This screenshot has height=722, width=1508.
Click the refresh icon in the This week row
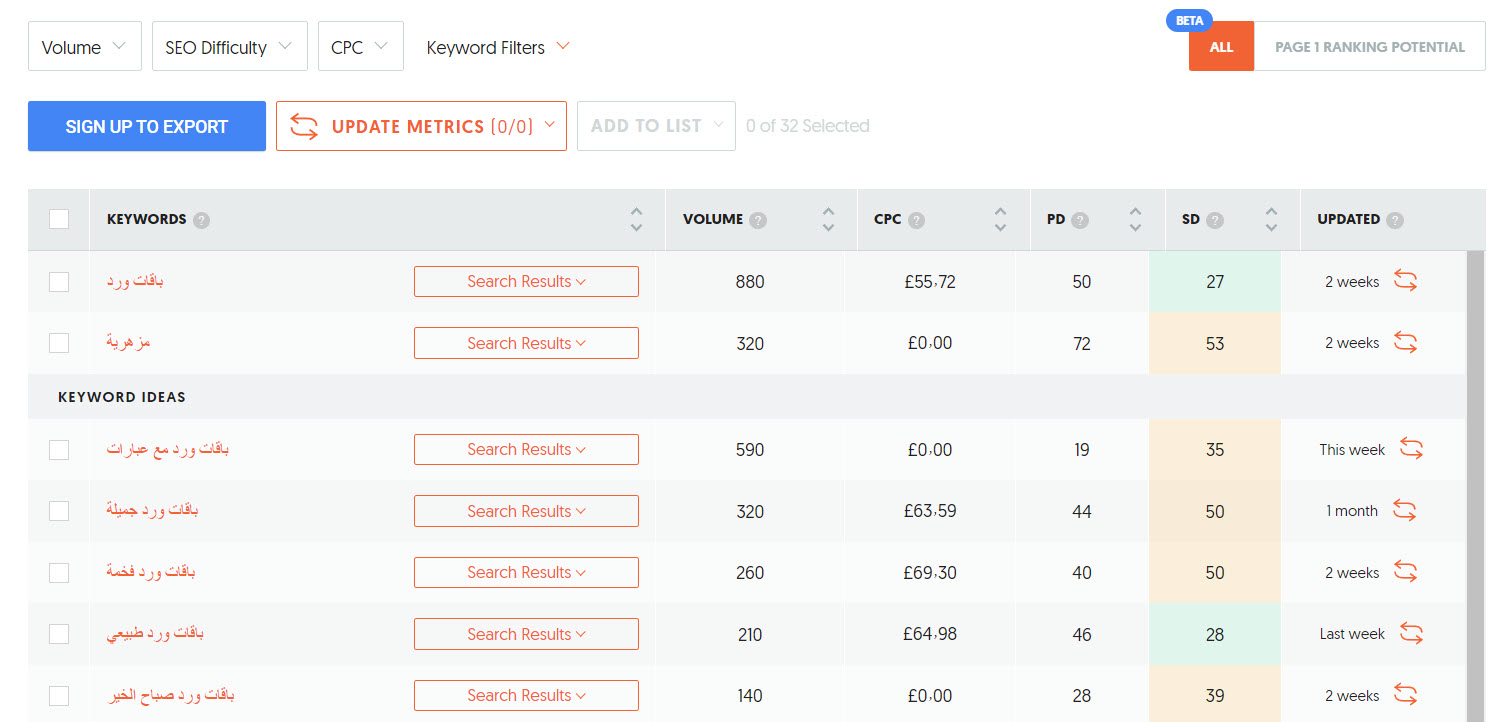pos(1410,450)
